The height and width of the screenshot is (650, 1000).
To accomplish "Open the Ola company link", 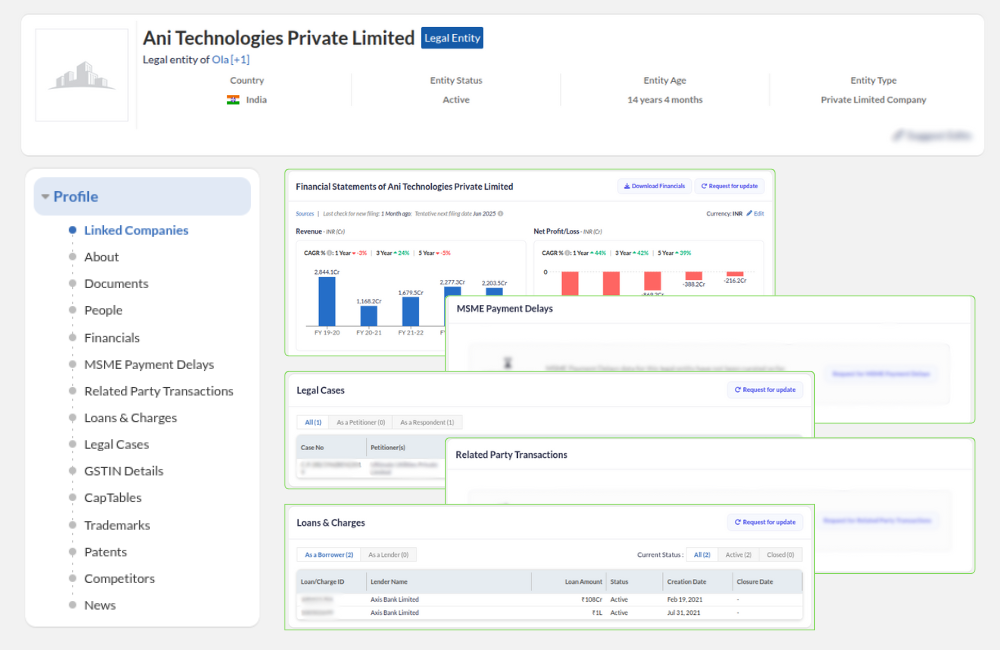I will coord(220,60).
